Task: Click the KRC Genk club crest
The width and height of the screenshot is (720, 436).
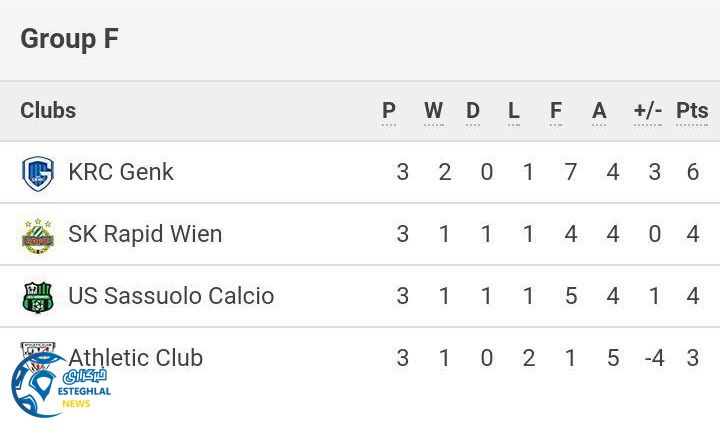Action: pyautogui.click(x=38, y=173)
